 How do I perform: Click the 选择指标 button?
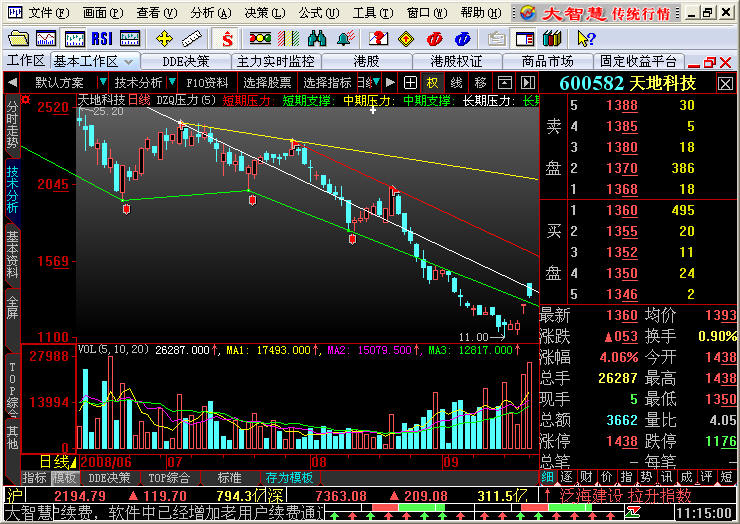click(x=327, y=83)
